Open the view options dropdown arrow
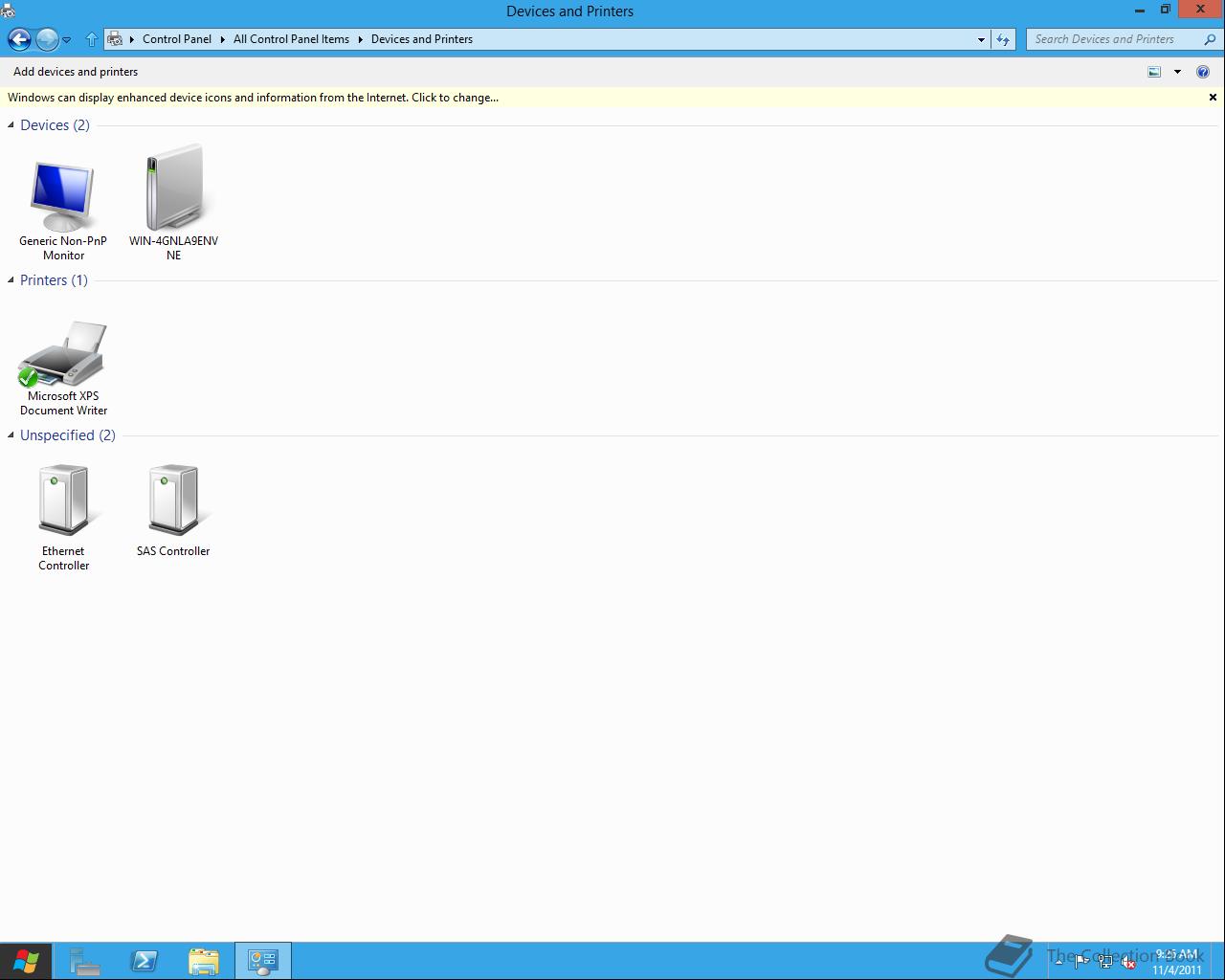1225x980 pixels. pyautogui.click(x=1177, y=72)
